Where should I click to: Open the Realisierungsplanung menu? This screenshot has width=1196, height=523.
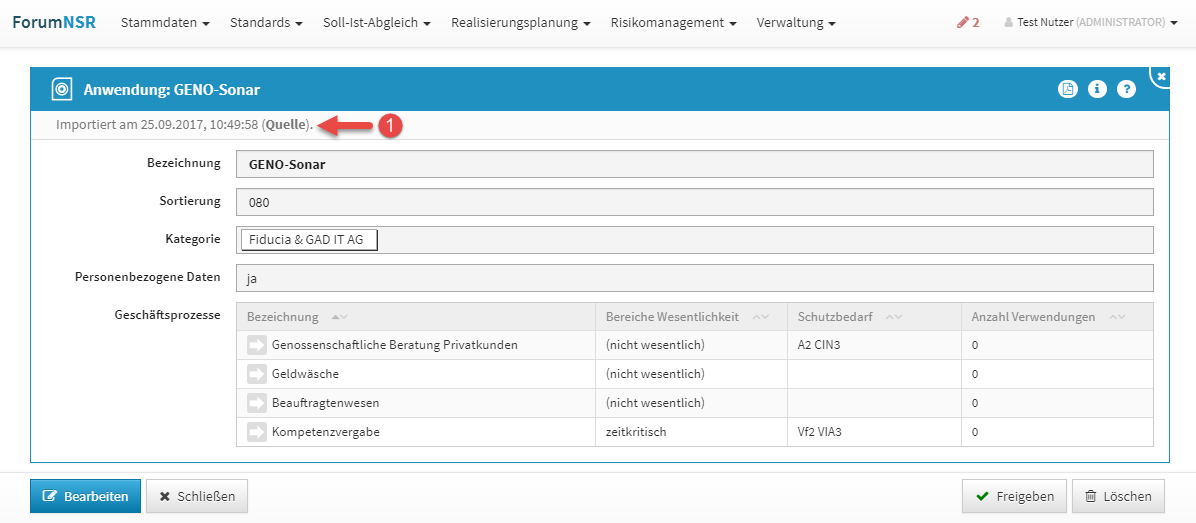pos(520,22)
